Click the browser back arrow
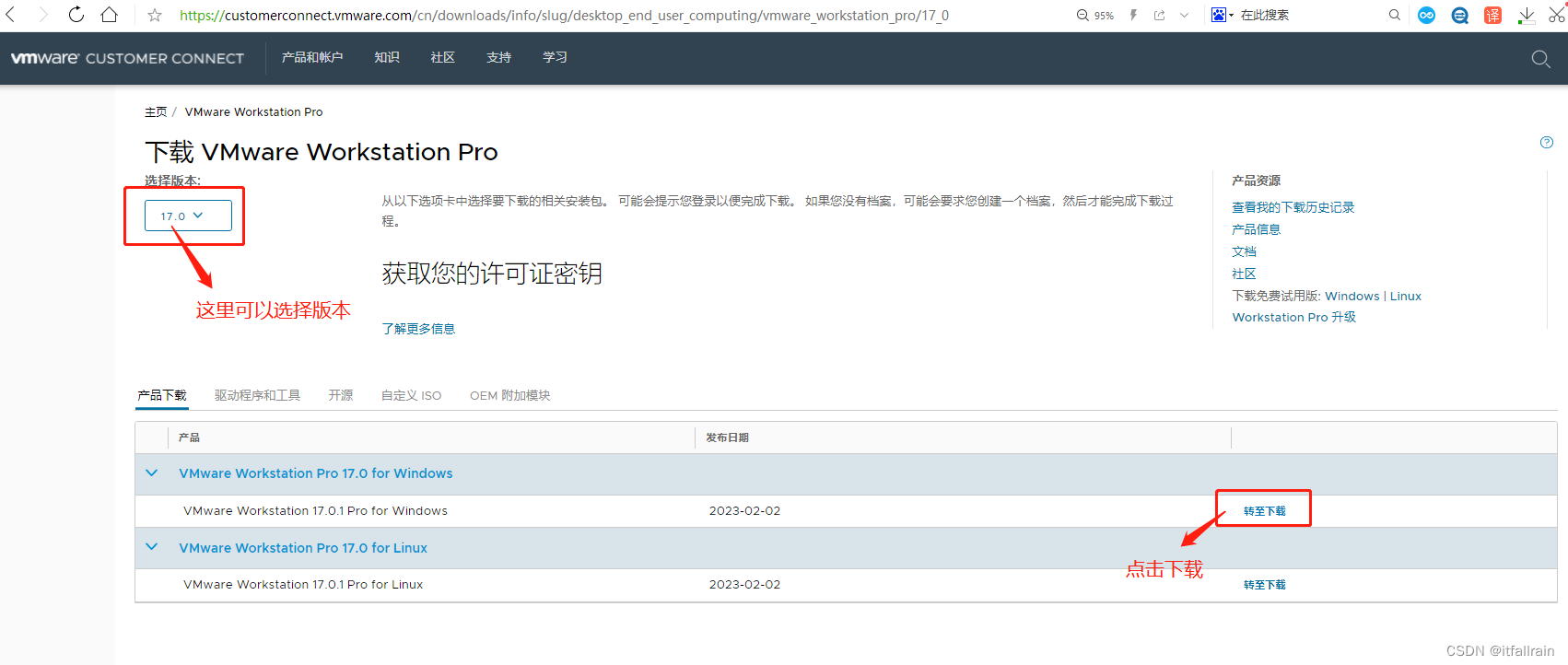This screenshot has height=665, width=1568. (x=11, y=15)
